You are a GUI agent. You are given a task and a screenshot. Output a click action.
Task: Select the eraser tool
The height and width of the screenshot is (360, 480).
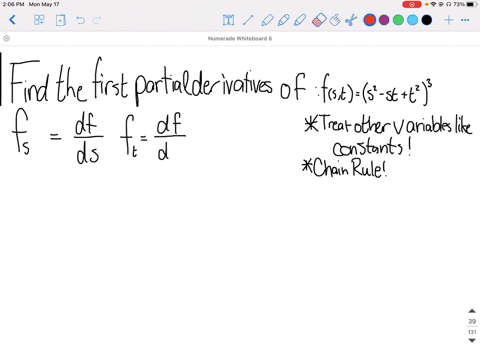click(319, 20)
